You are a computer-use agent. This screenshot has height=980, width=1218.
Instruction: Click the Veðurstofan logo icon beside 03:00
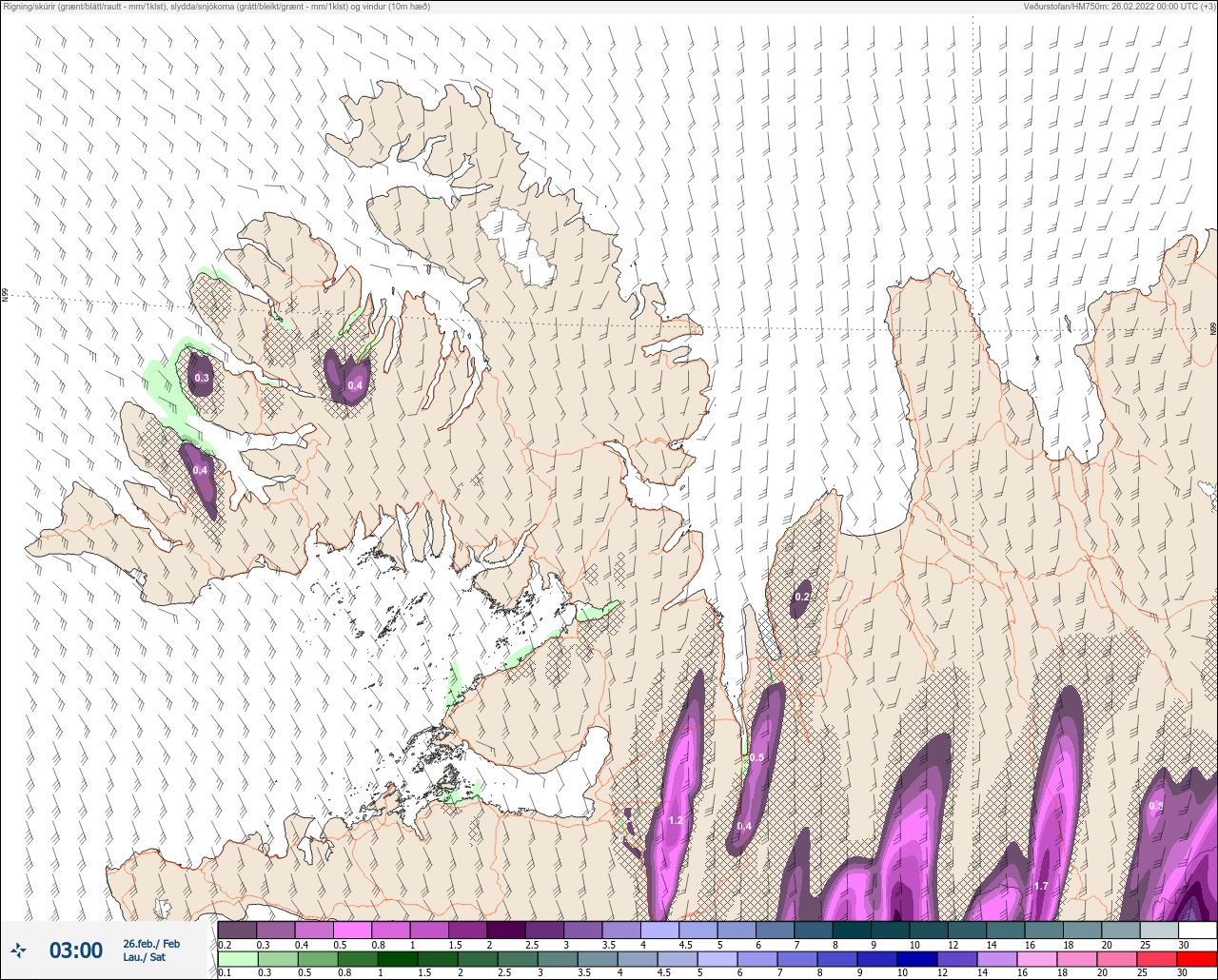pos(18,950)
